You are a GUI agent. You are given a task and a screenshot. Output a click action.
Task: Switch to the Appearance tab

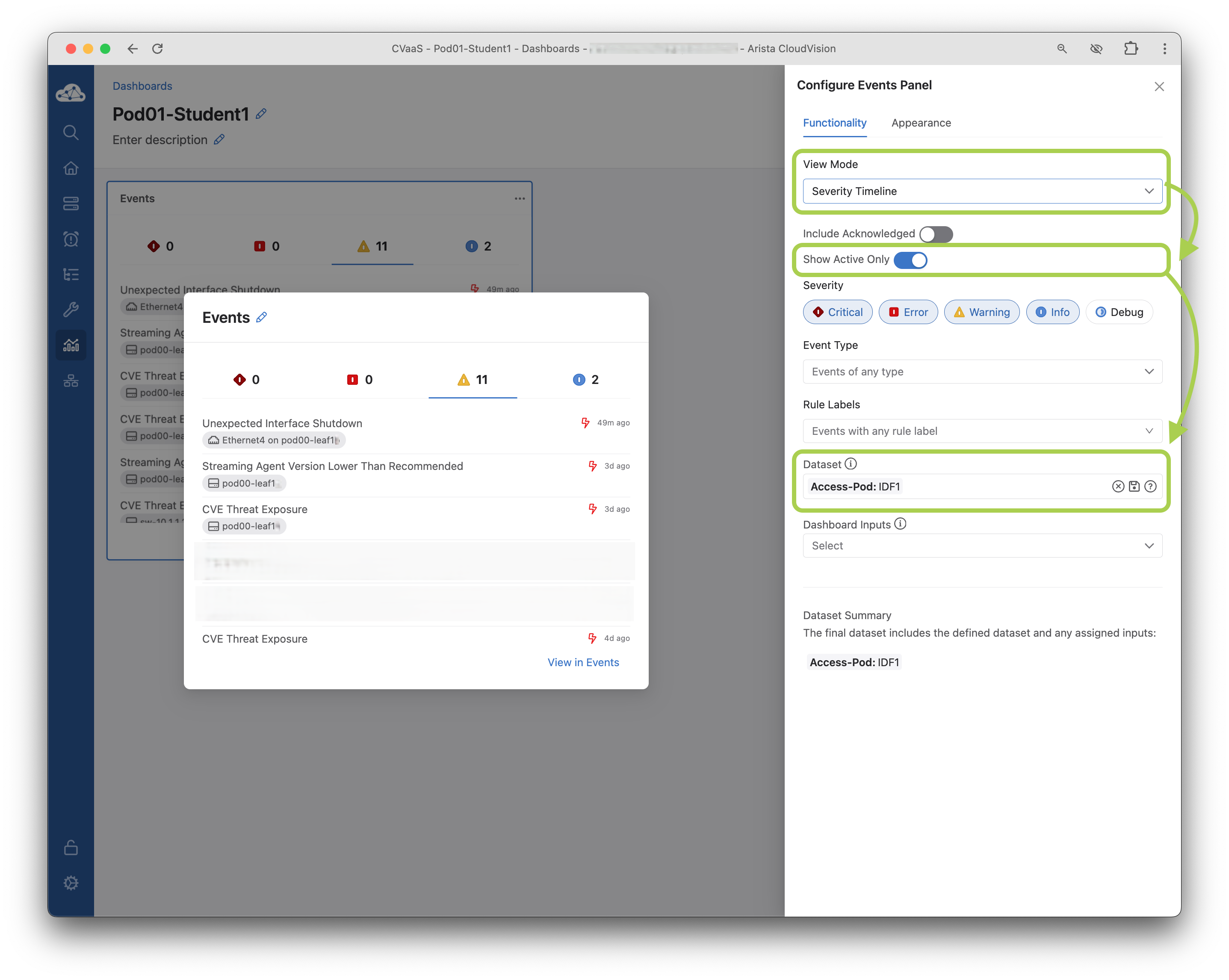click(921, 123)
